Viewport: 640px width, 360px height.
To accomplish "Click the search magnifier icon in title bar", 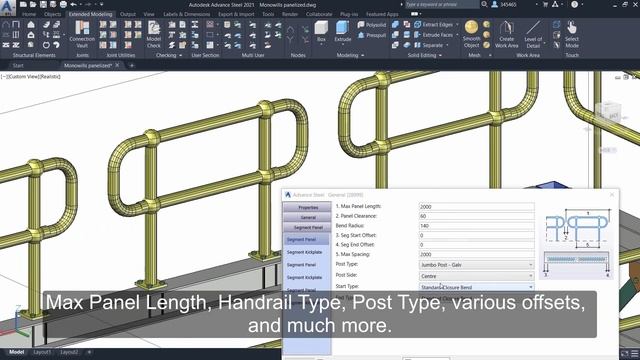I will (x=484, y=4).
